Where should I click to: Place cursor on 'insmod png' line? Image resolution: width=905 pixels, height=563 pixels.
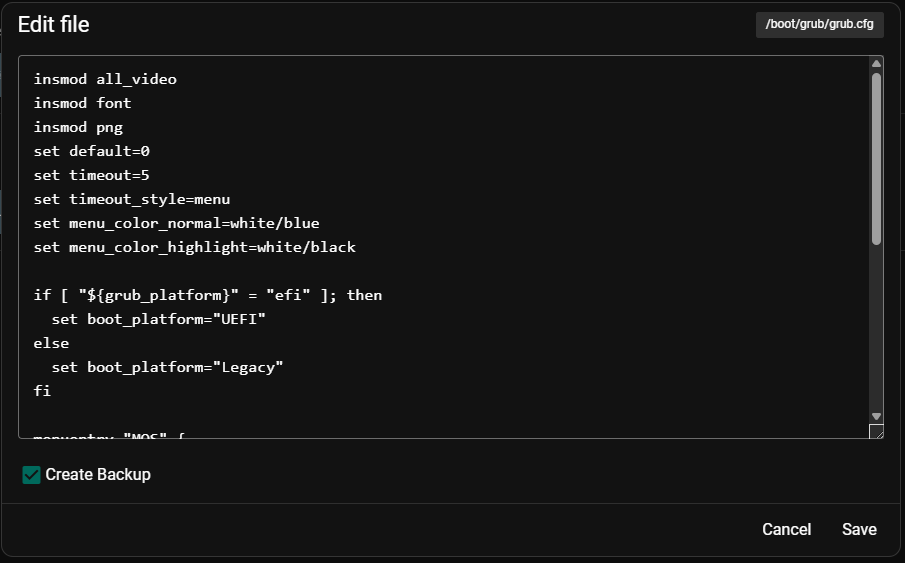pyautogui.click(x=78, y=128)
